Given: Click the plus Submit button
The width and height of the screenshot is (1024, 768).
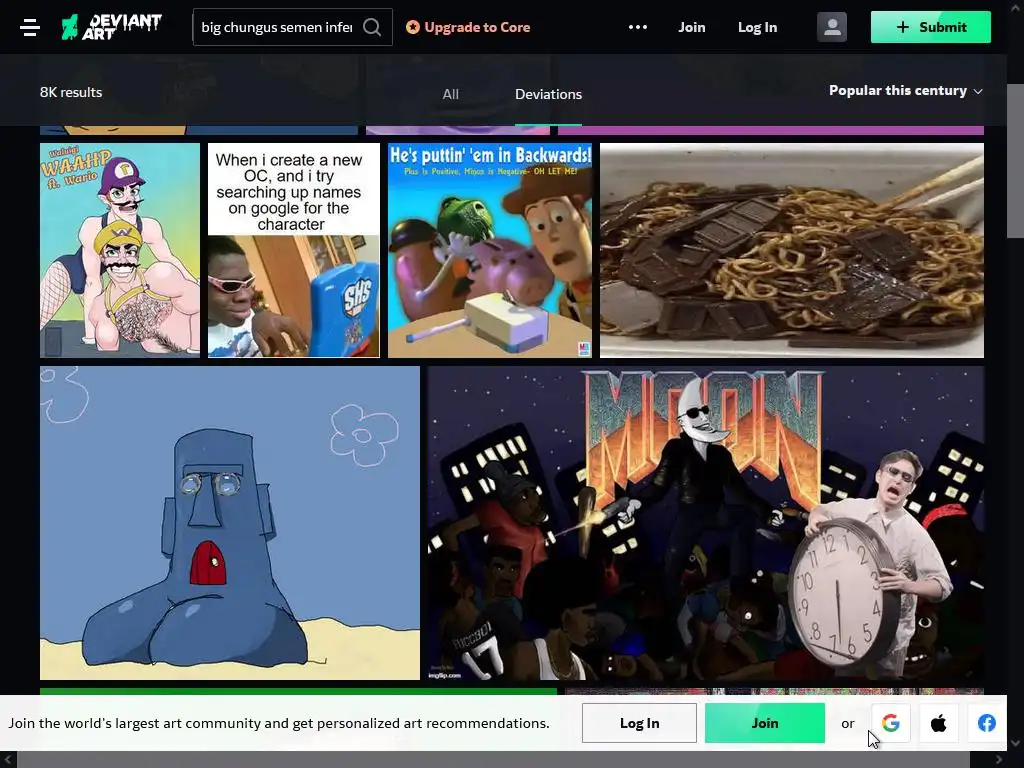Looking at the screenshot, I should [x=931, y=27].
